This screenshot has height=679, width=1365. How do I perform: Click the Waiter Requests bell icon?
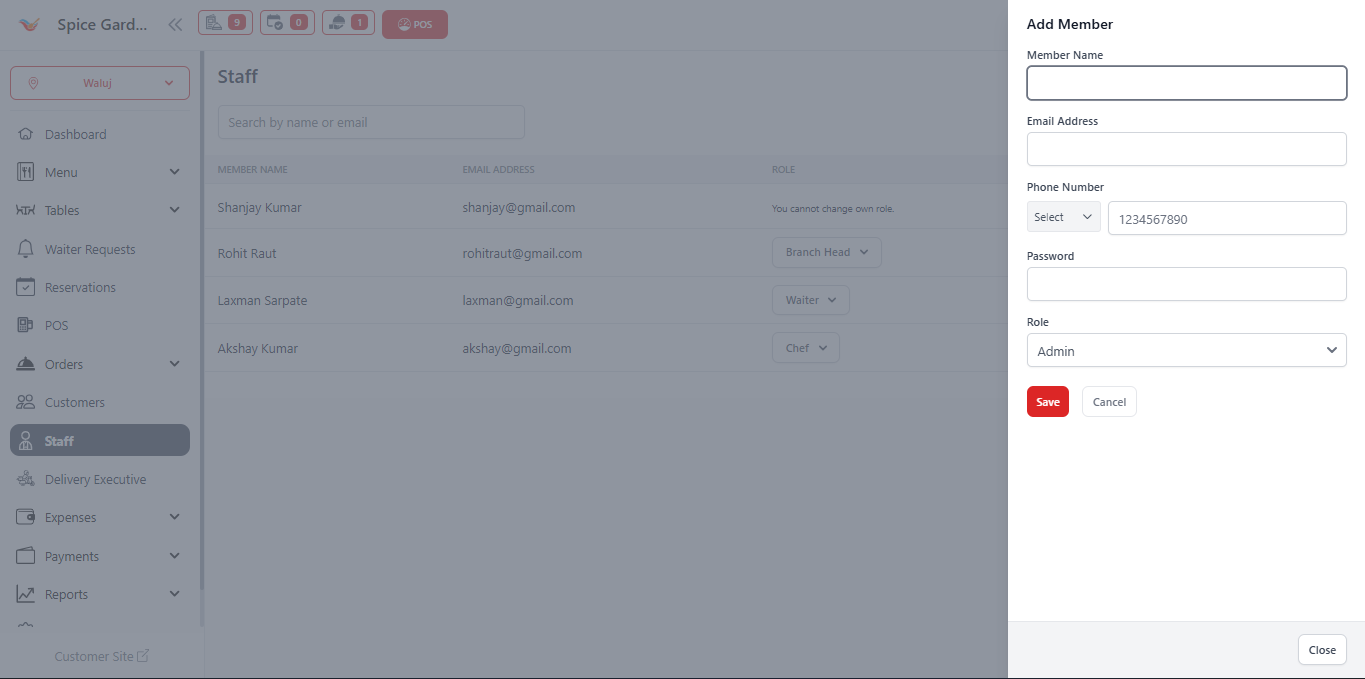26,249
